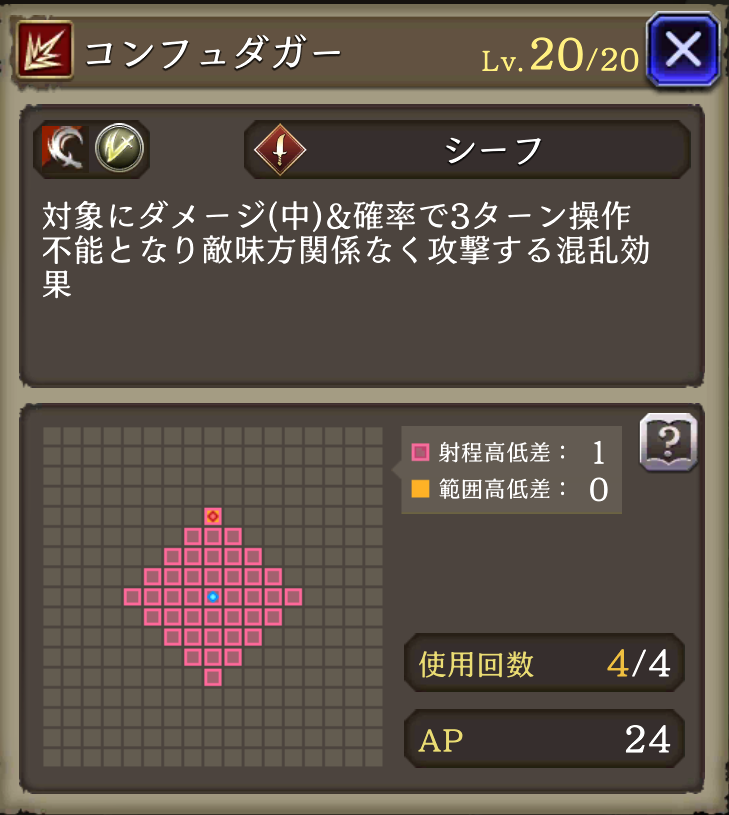Click the AP 24 cost panel

click(x=544, y=739)
